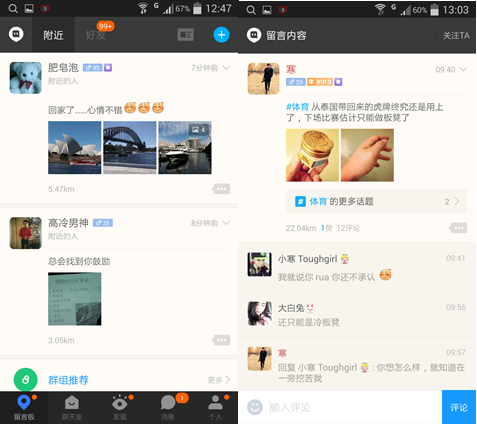Image resolution: width=477 pixels, height=425 pixels.
Task: Tap the search icon in left status bar
Action: click(13, 8)
